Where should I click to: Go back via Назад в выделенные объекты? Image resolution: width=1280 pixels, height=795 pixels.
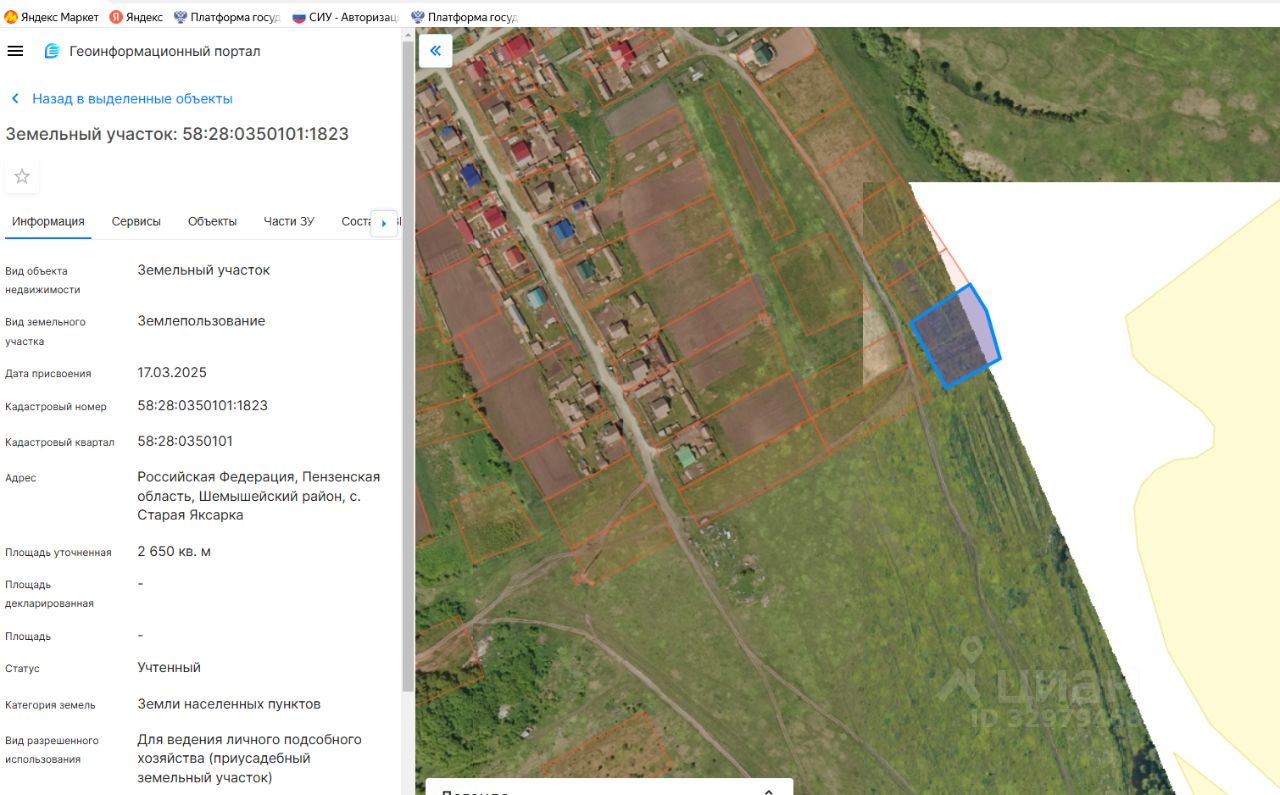click(132, 99)
